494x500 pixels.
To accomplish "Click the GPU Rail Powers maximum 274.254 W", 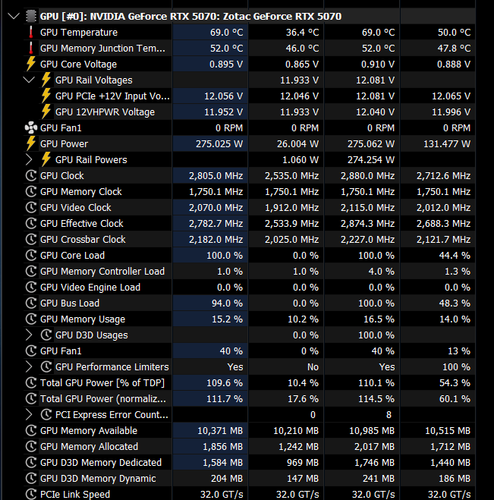I will [x=371, y=160].
